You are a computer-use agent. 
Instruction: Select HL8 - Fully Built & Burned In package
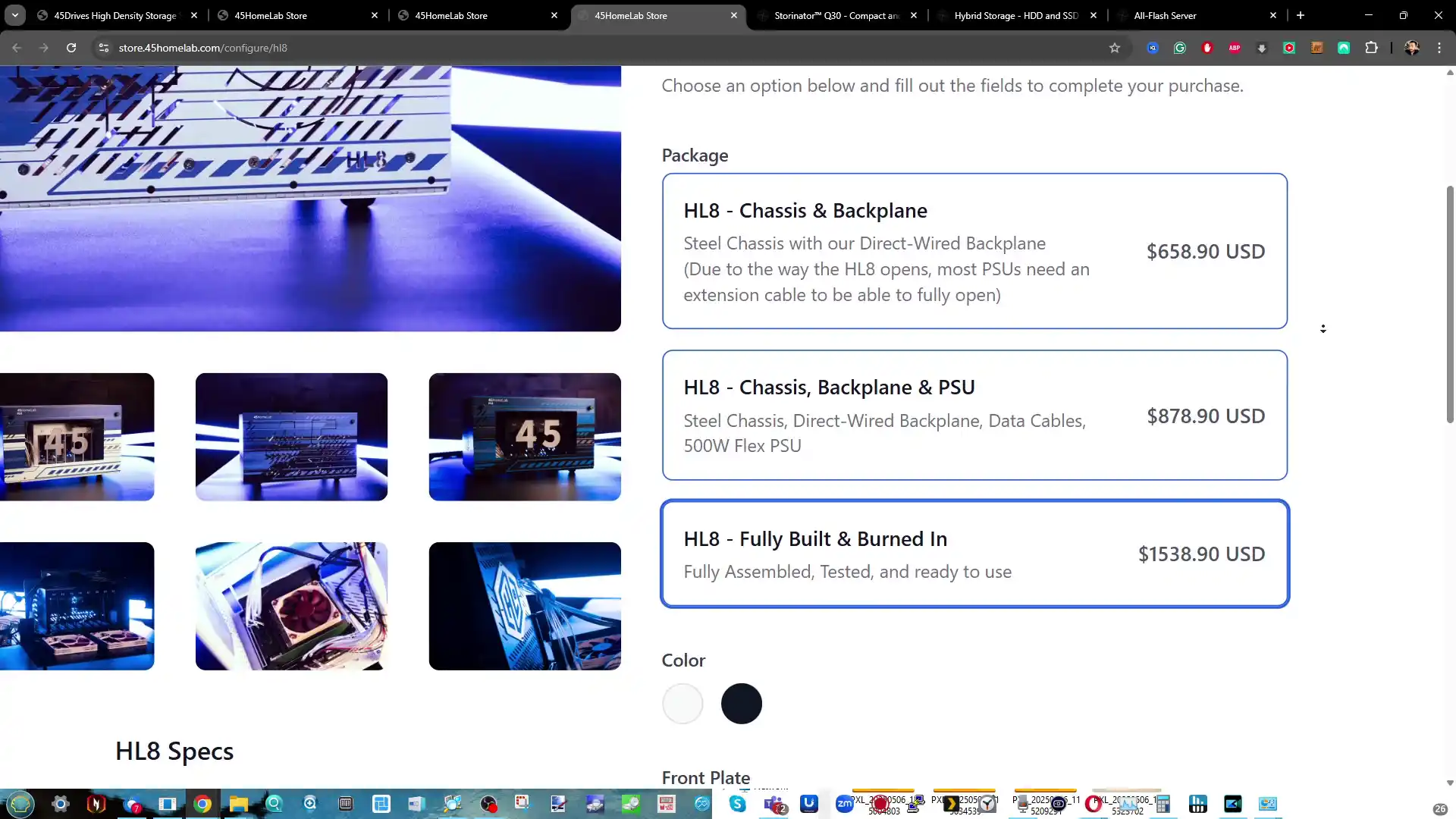click(x=974, y=554)
